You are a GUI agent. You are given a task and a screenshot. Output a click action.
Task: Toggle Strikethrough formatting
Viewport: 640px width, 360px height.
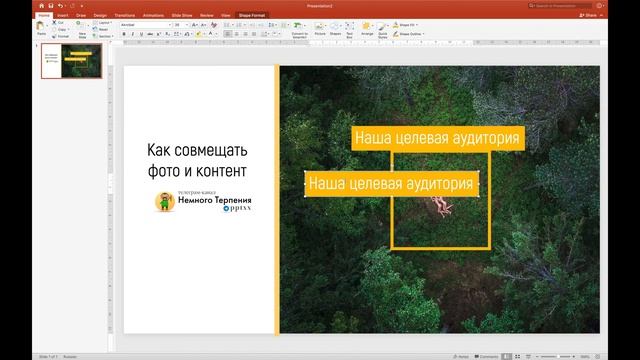pyautogui.click(x=150, y=34)
